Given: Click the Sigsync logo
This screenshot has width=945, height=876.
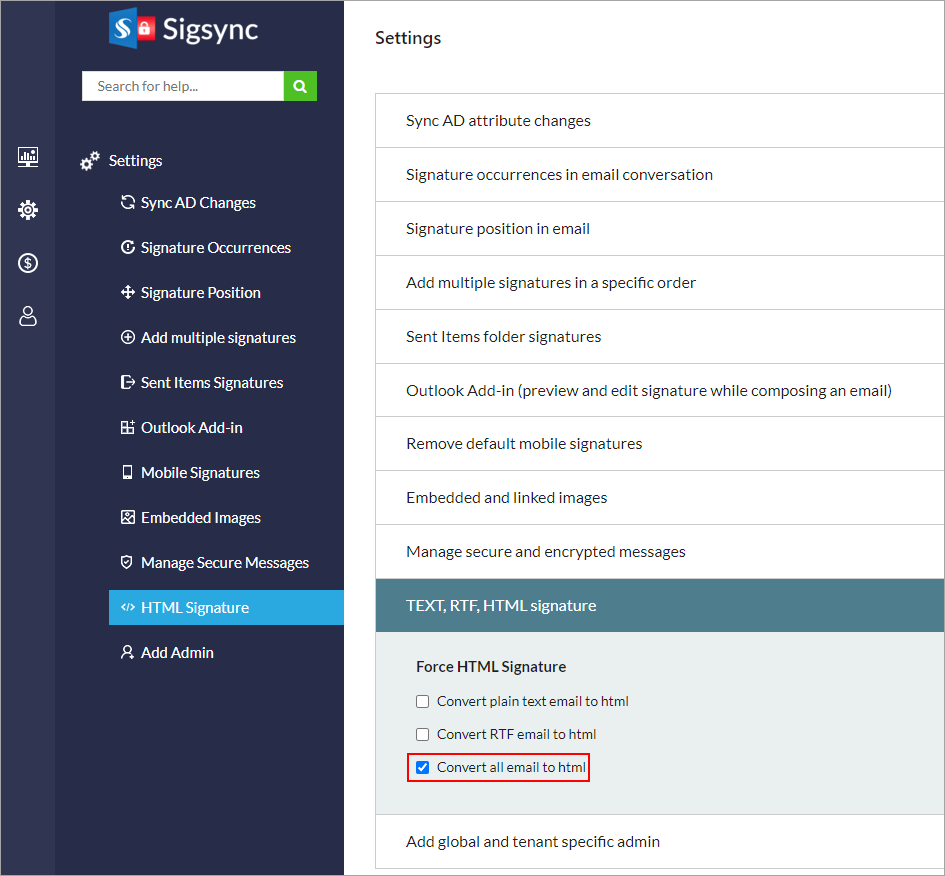Looking at the screenshot, I should pyautogui.click(x=184, y=29).
